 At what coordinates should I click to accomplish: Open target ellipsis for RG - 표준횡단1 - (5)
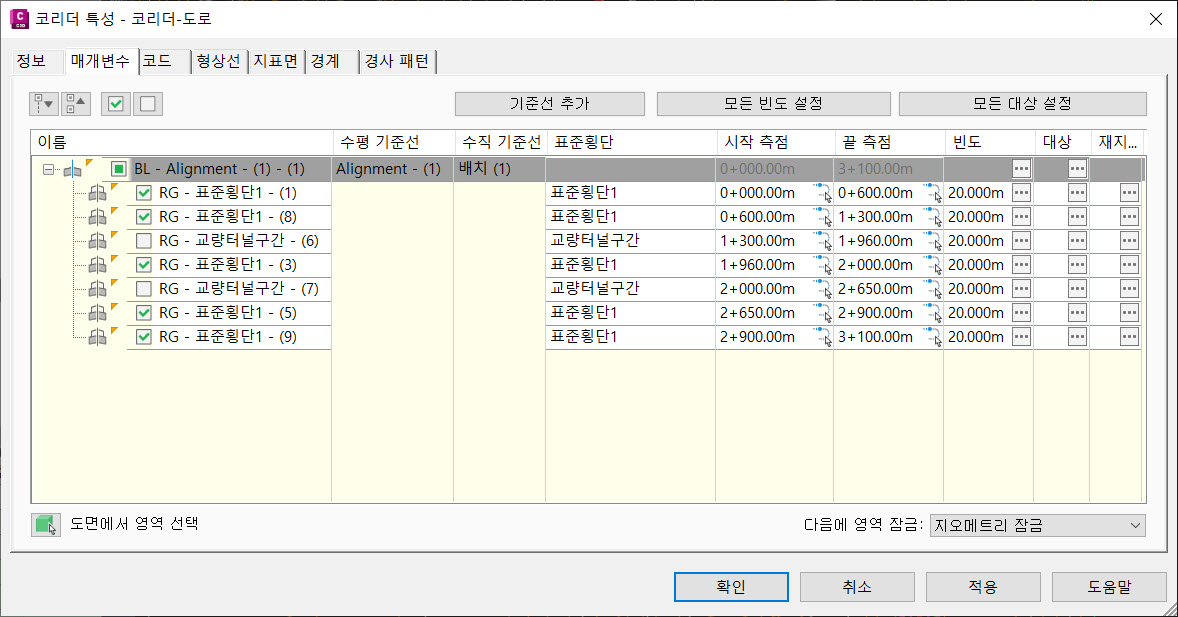pyautogui.click(x=1077, y=313)
